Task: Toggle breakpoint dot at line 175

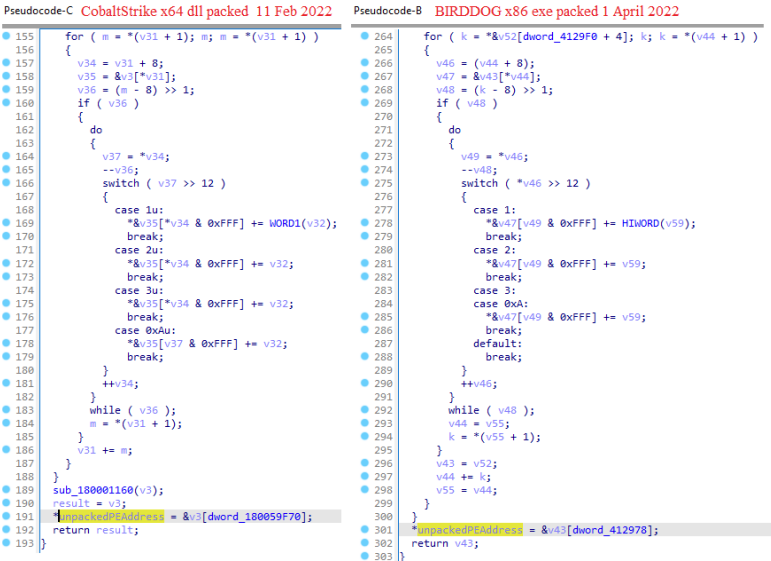Action: pyautogui.click(x=6, y=303)
